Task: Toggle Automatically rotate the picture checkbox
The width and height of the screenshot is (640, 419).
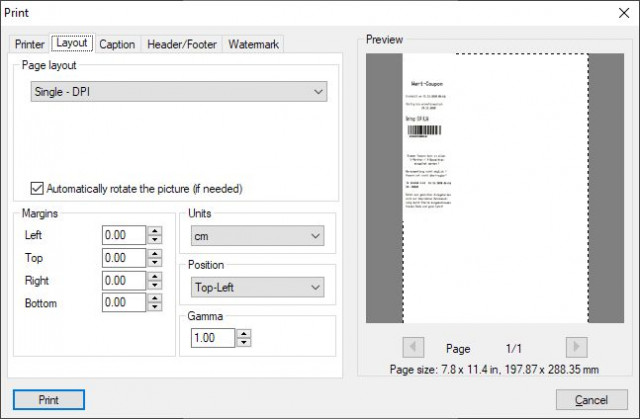Action: [x=37, y=188]
